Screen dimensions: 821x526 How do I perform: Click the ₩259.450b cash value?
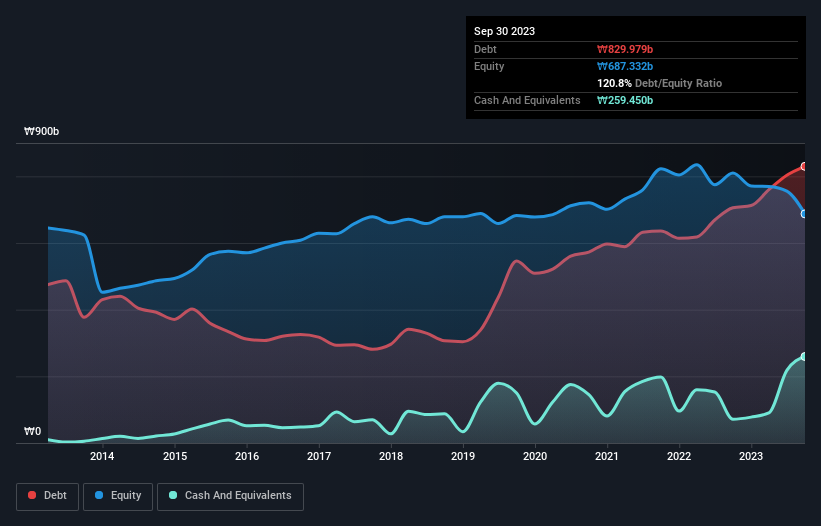tap(625, 100)
